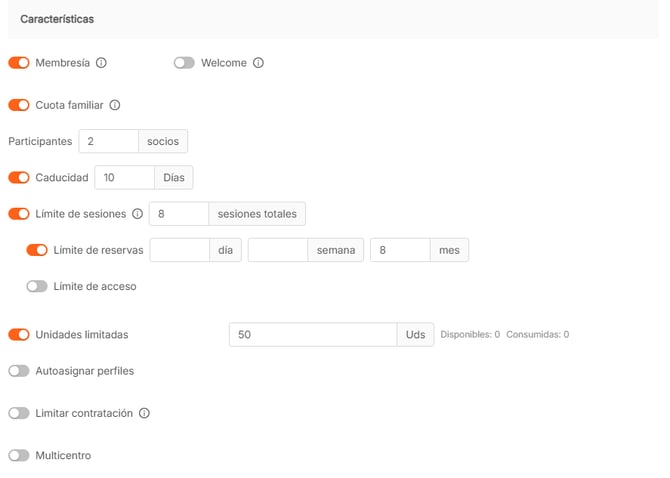This screenshot has width=670, height=478.
Task: Click the info icon beside Welcome
Action: tap(258, 63)
